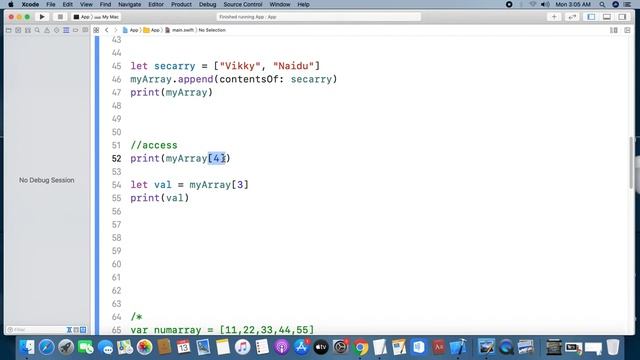
Task: Click the activity status field
Action: [318, 17]
